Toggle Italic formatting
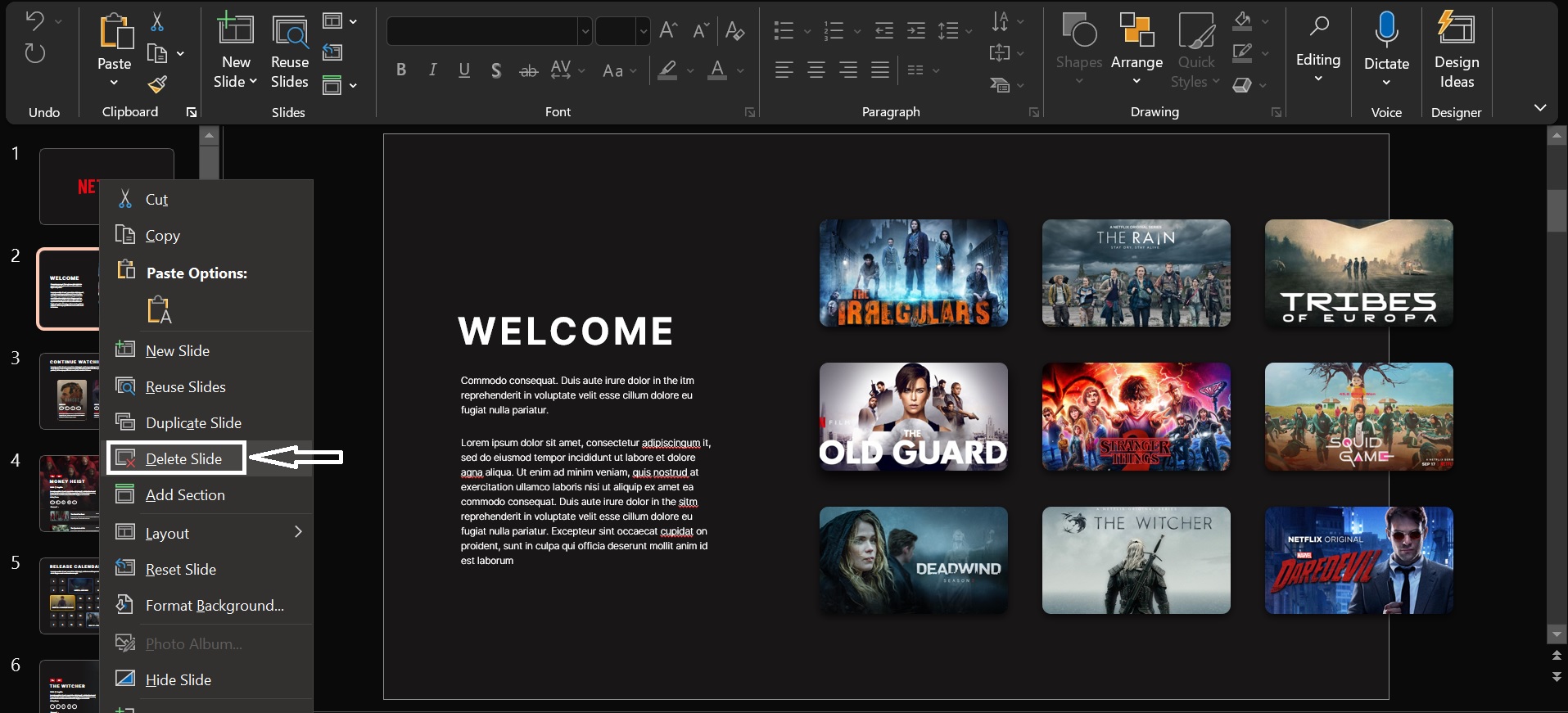The image size is (1568, 713). pyautogui.click(x=432, y=70)
